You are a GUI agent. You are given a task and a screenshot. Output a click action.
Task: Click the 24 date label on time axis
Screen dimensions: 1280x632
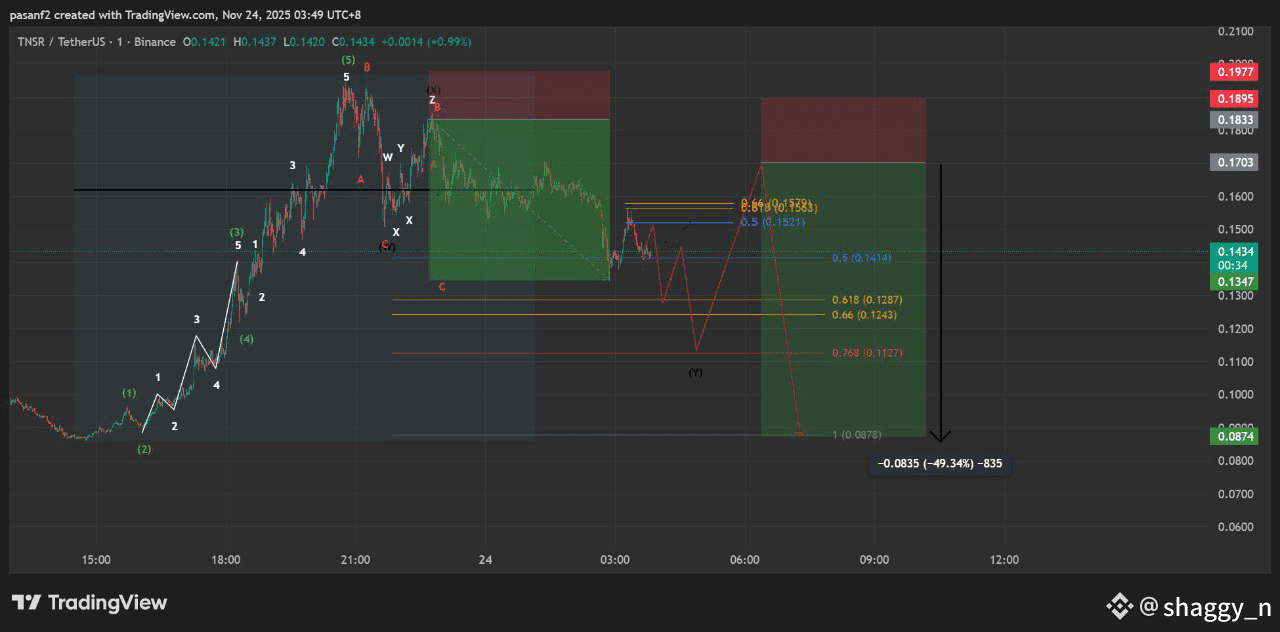[485, 560]
